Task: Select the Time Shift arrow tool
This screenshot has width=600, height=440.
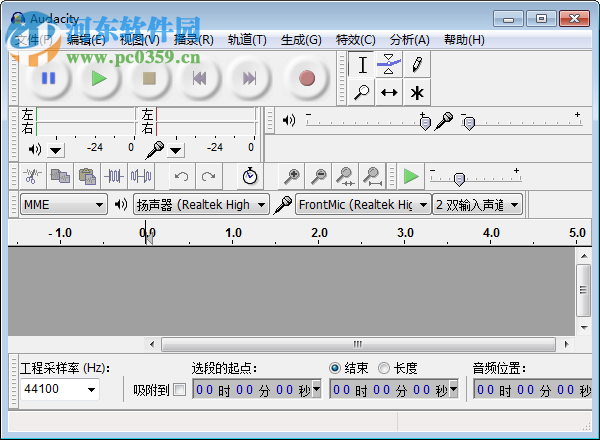Action: coord(389,92)
